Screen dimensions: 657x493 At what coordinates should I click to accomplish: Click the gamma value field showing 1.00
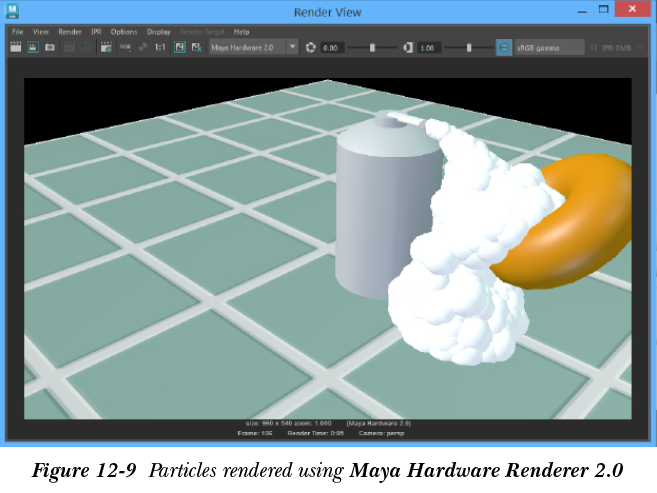point(429,47)
